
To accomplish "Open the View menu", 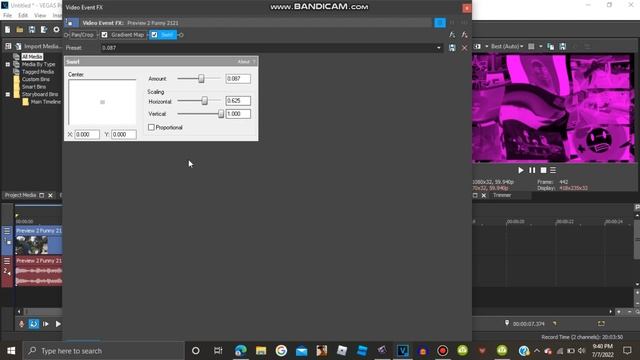I will click(40, 16).
